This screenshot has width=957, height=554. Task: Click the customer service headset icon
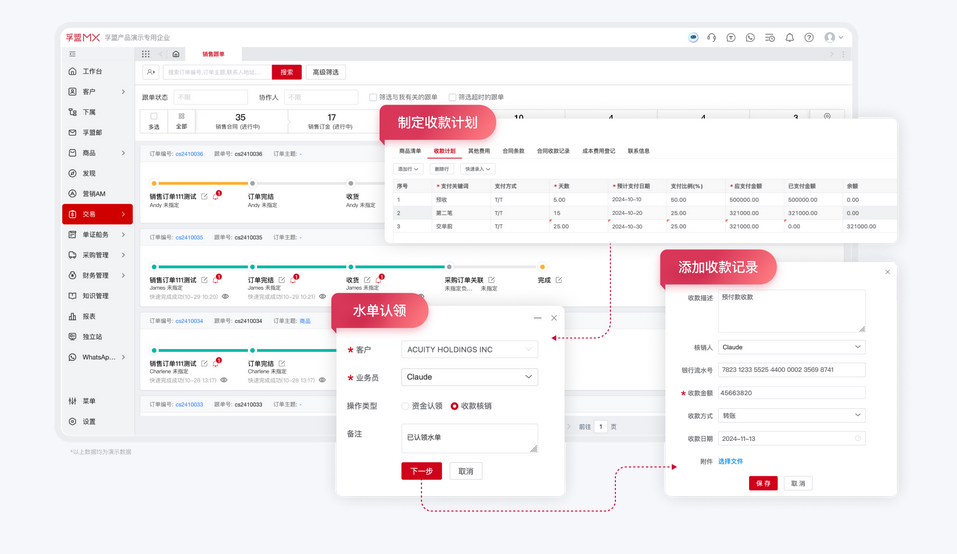(x=711, y=38)
